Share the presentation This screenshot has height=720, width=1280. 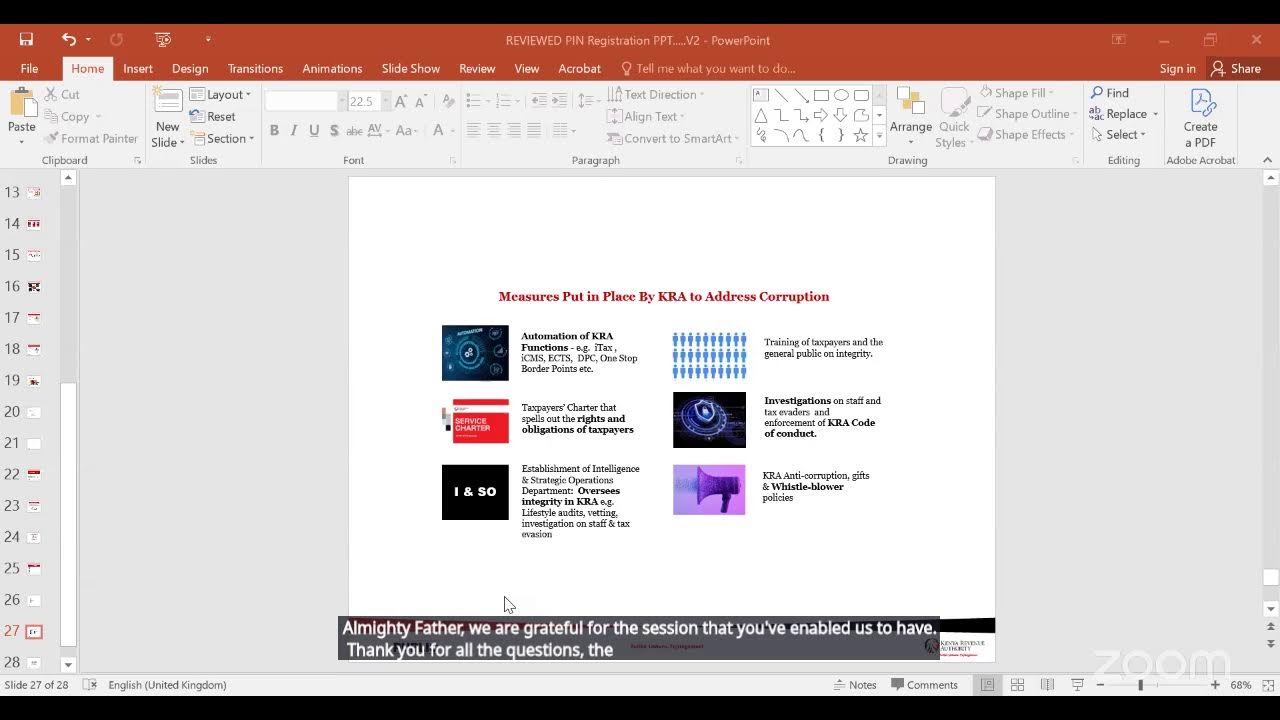1236,68
